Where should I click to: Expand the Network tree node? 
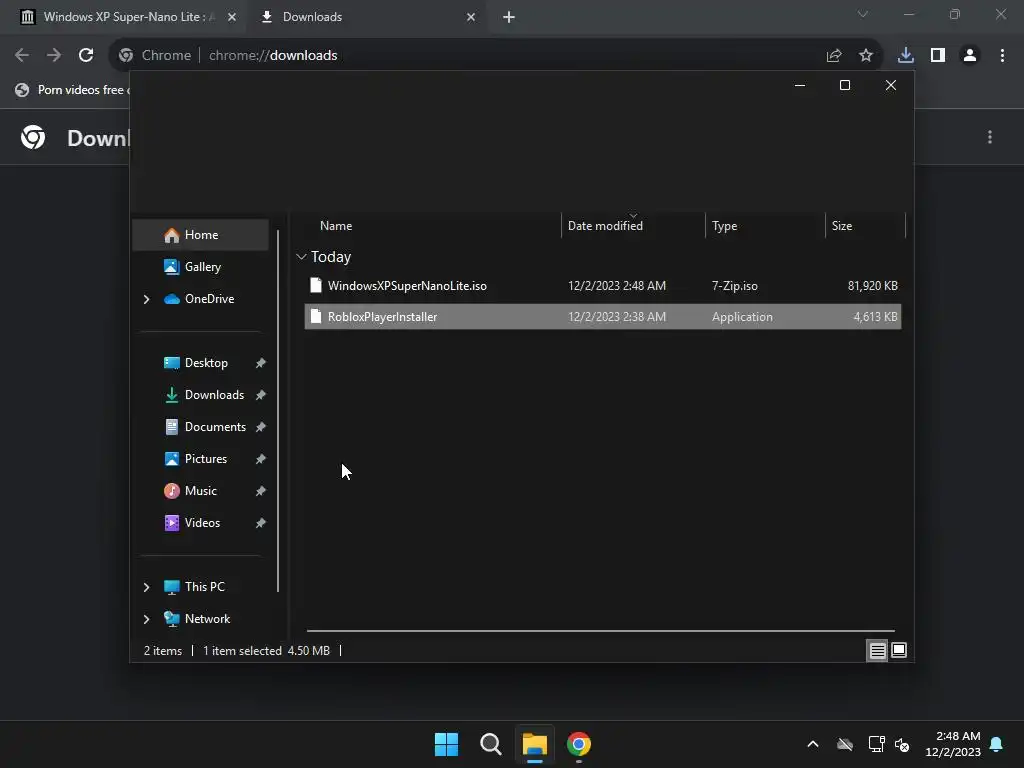coord(146,619)
